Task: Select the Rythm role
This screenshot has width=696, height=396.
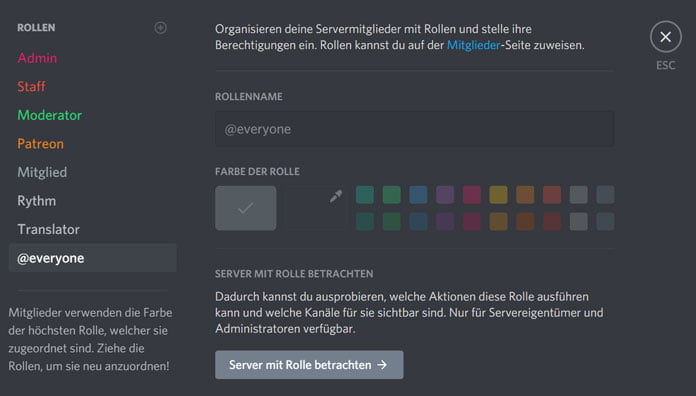Action: tap(36, 201)
